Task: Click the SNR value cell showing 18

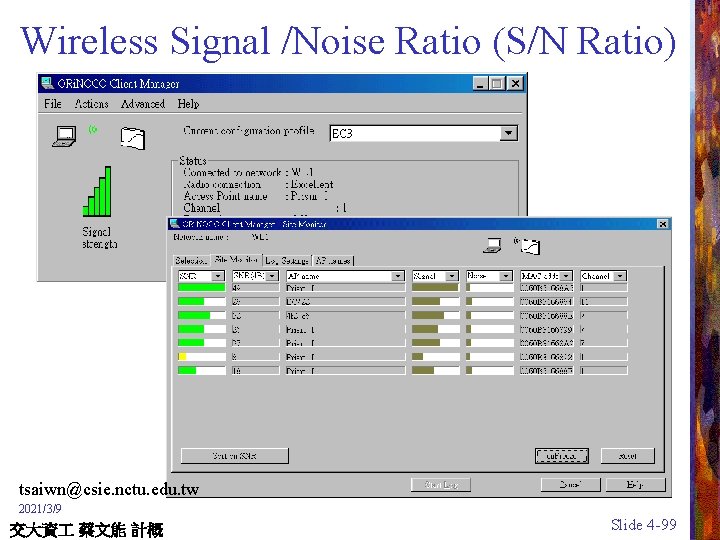Action: [x=256, y=370]
